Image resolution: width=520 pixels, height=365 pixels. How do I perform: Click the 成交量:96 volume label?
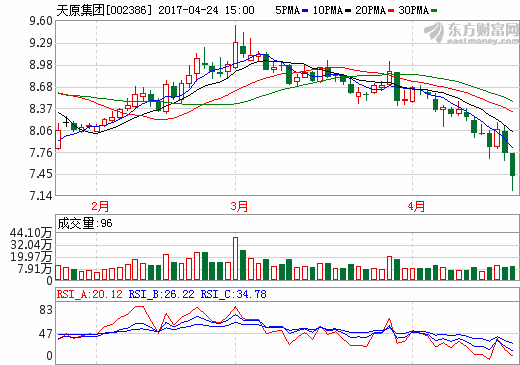click(85, 223)
